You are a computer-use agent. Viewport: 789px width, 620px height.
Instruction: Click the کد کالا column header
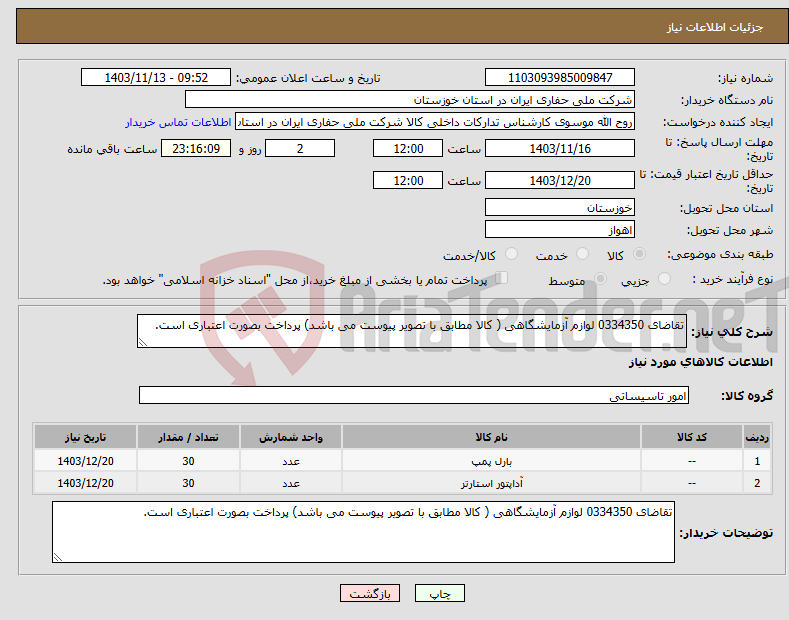tap(691, 437)
